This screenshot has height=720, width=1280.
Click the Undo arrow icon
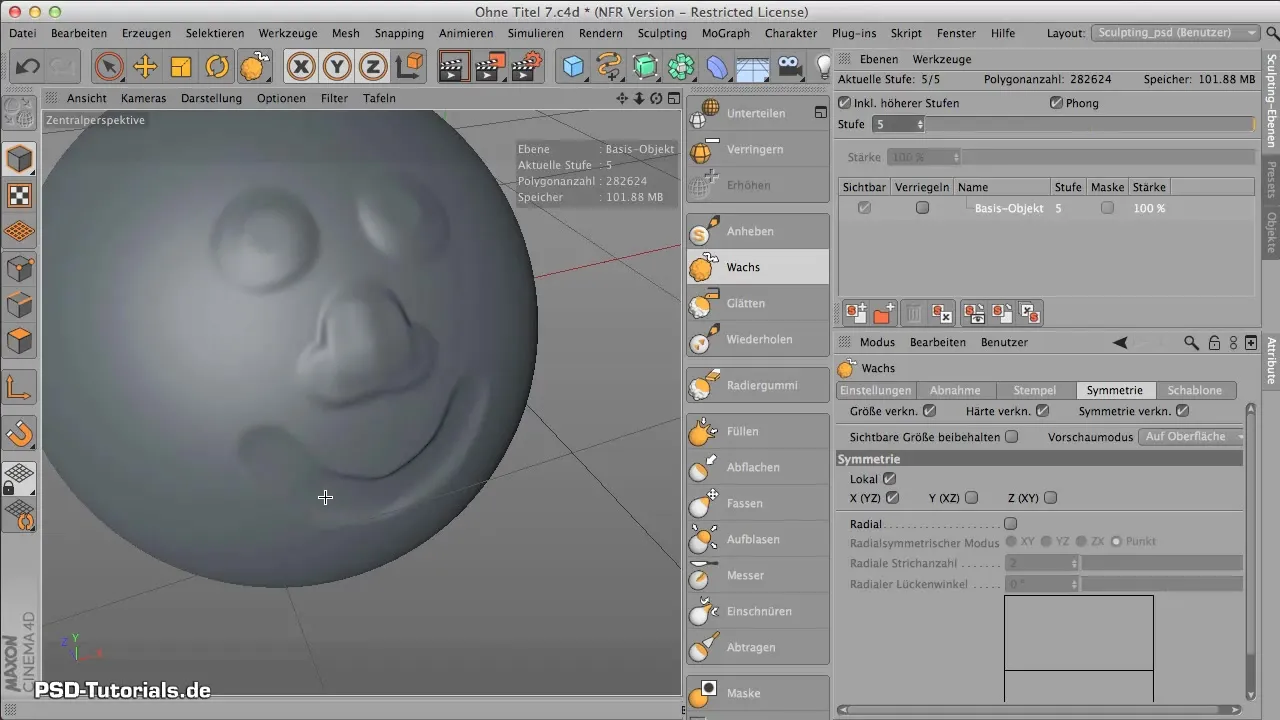tap(28, 67)
